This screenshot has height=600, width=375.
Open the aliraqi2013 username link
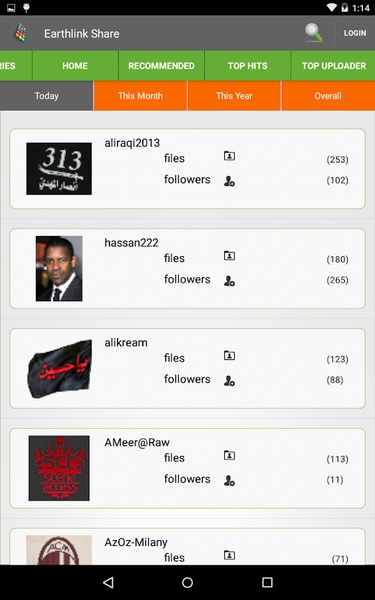click(132, 143)
